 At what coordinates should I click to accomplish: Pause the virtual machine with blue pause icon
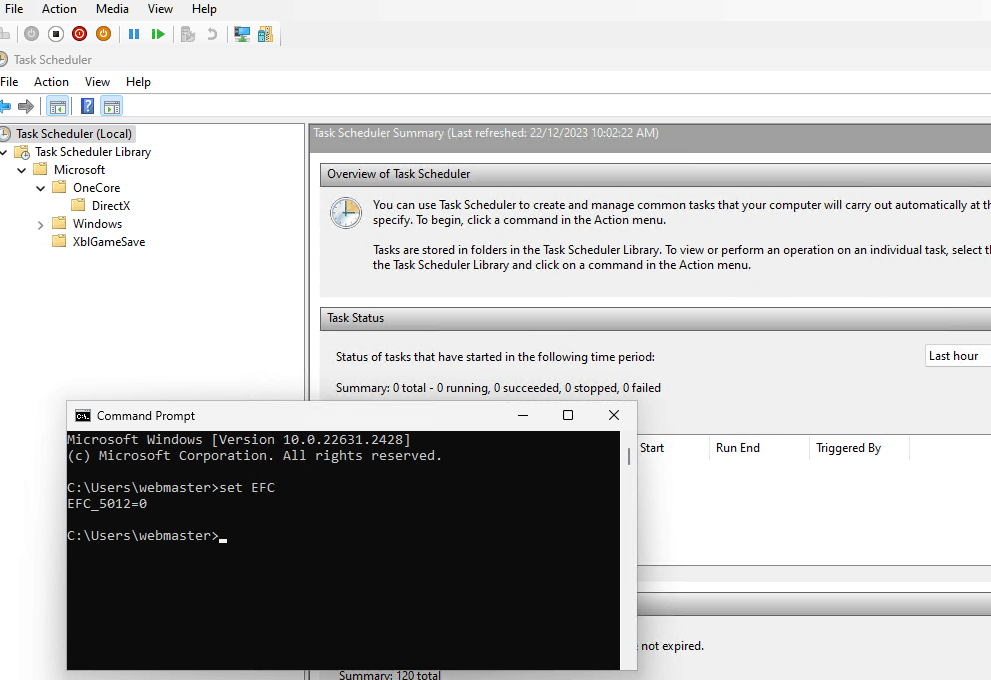click(134, 34)
